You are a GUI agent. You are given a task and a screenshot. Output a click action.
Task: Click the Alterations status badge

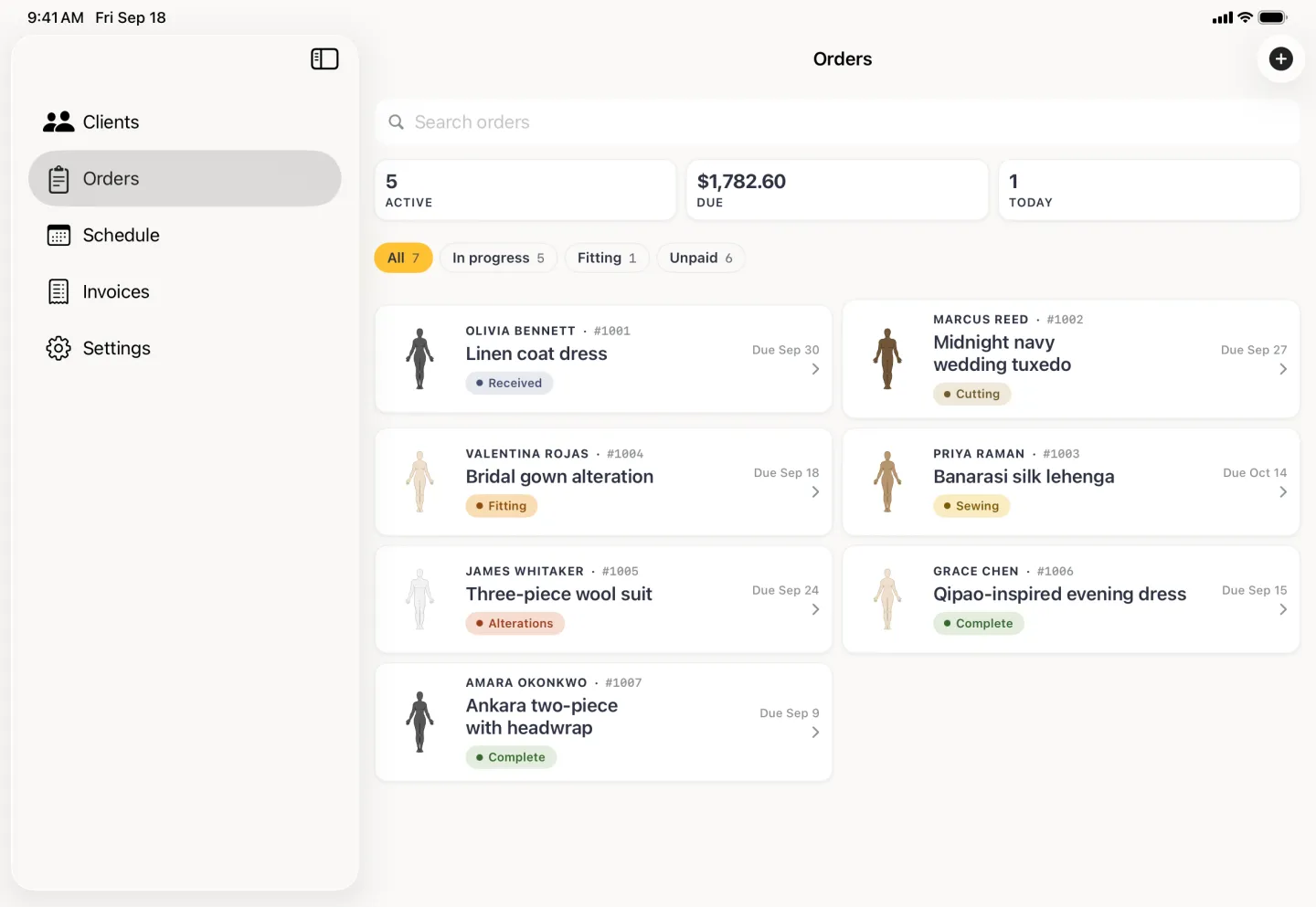click(x=515, y=624)
